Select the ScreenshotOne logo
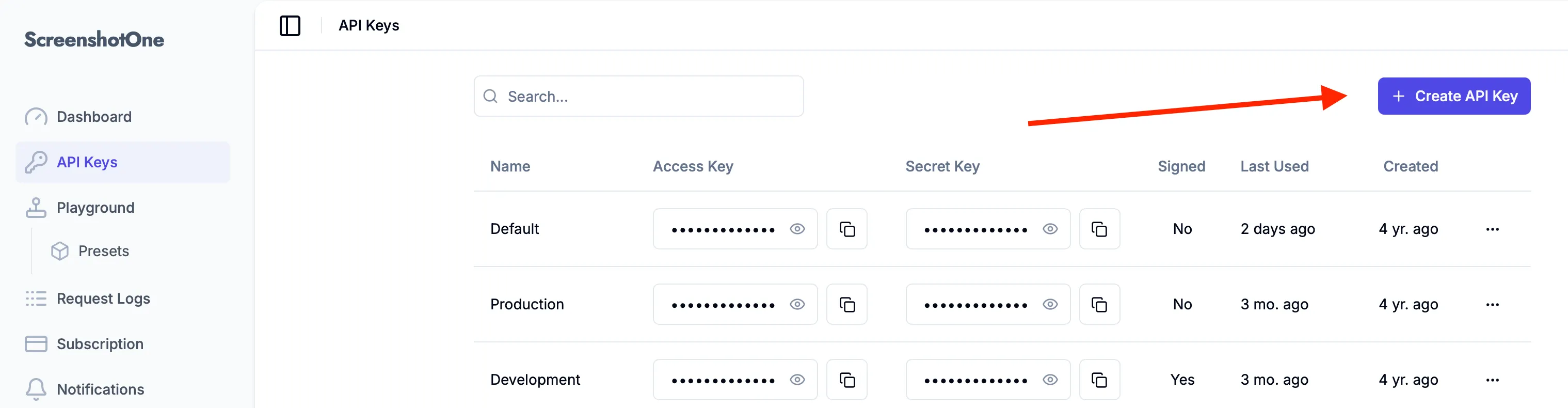Viewport: 1568px width, 408px height. 93,39
